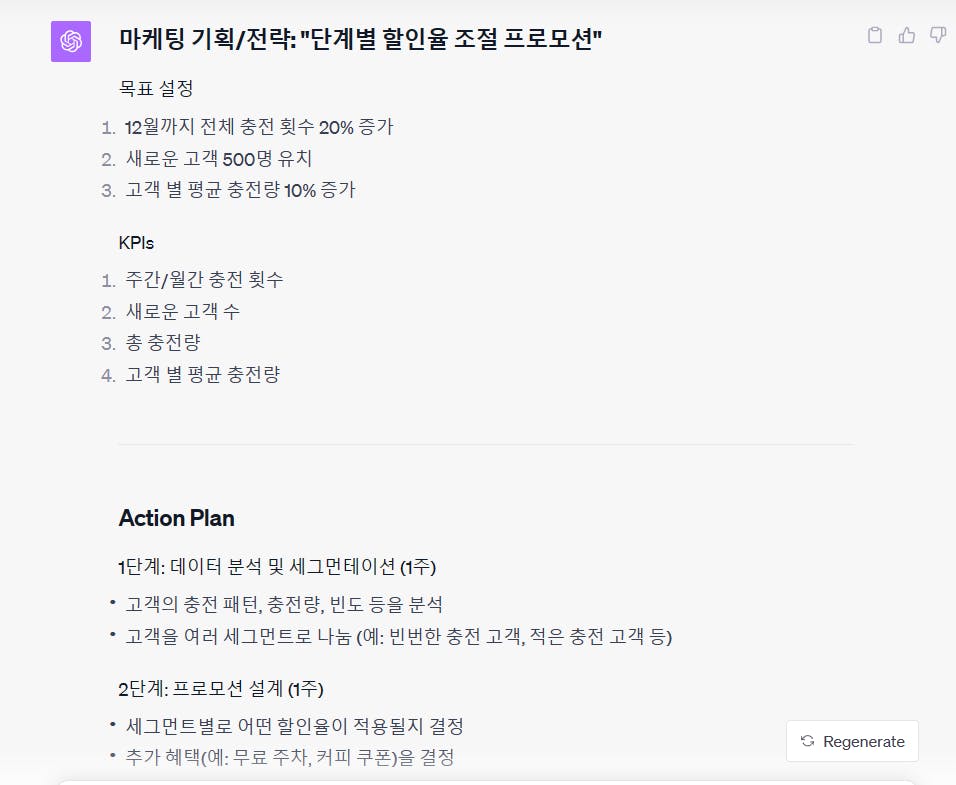Click the "1단계: 데이터 분석 및 세그먼테이션" line
Screen dimensions: 956x785
277,567
